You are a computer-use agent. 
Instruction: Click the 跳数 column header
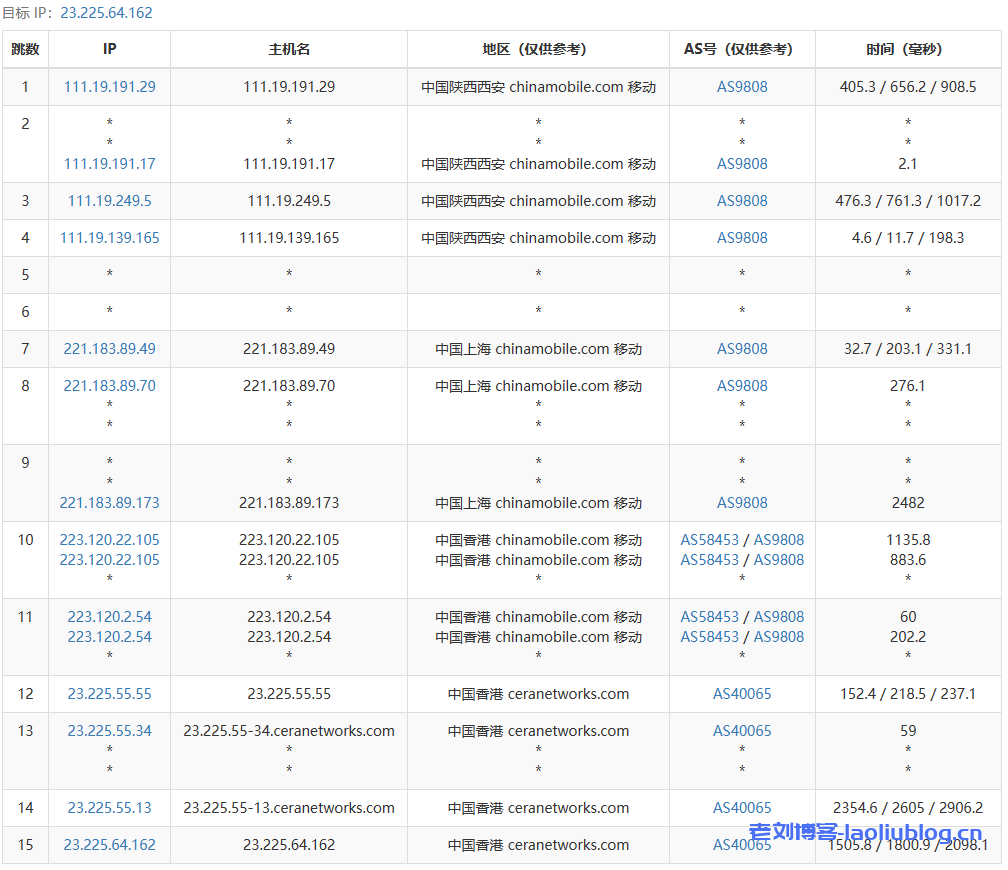coord(26,49)
